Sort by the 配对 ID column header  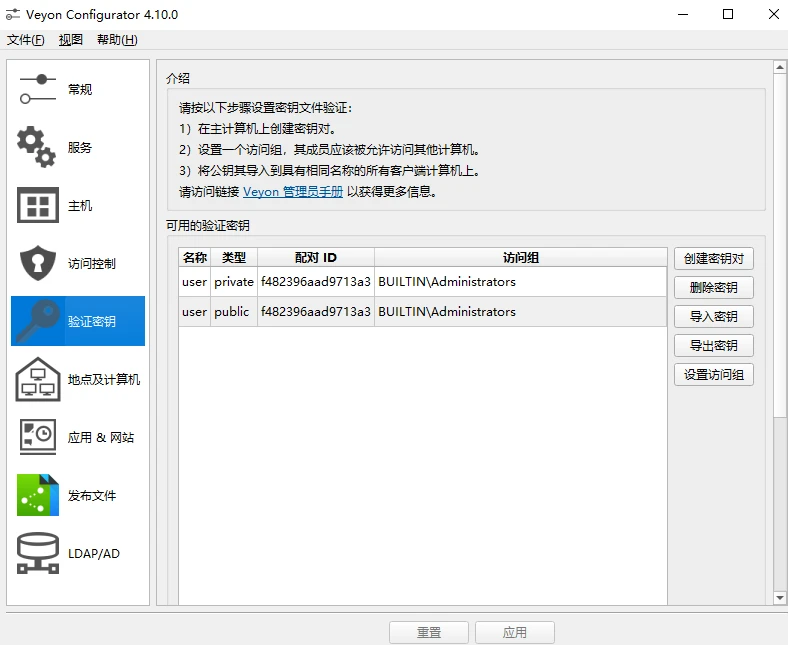tap(316, 257)
